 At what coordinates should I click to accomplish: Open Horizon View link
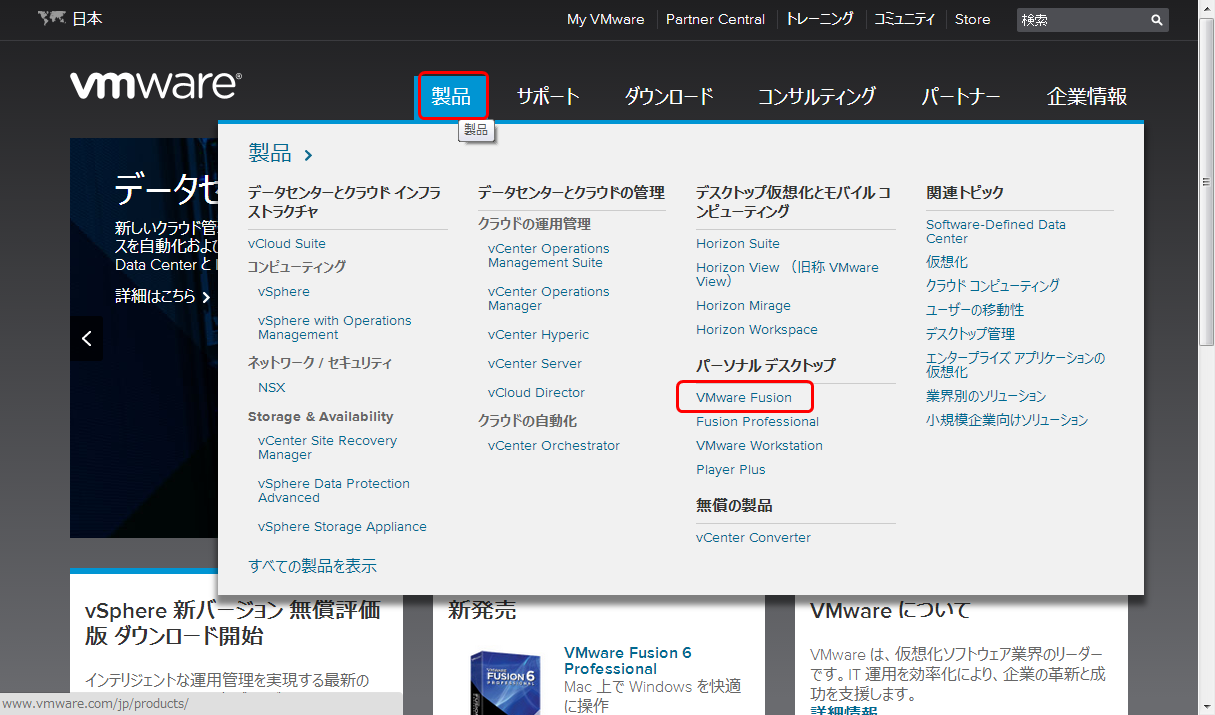(787, 275)
